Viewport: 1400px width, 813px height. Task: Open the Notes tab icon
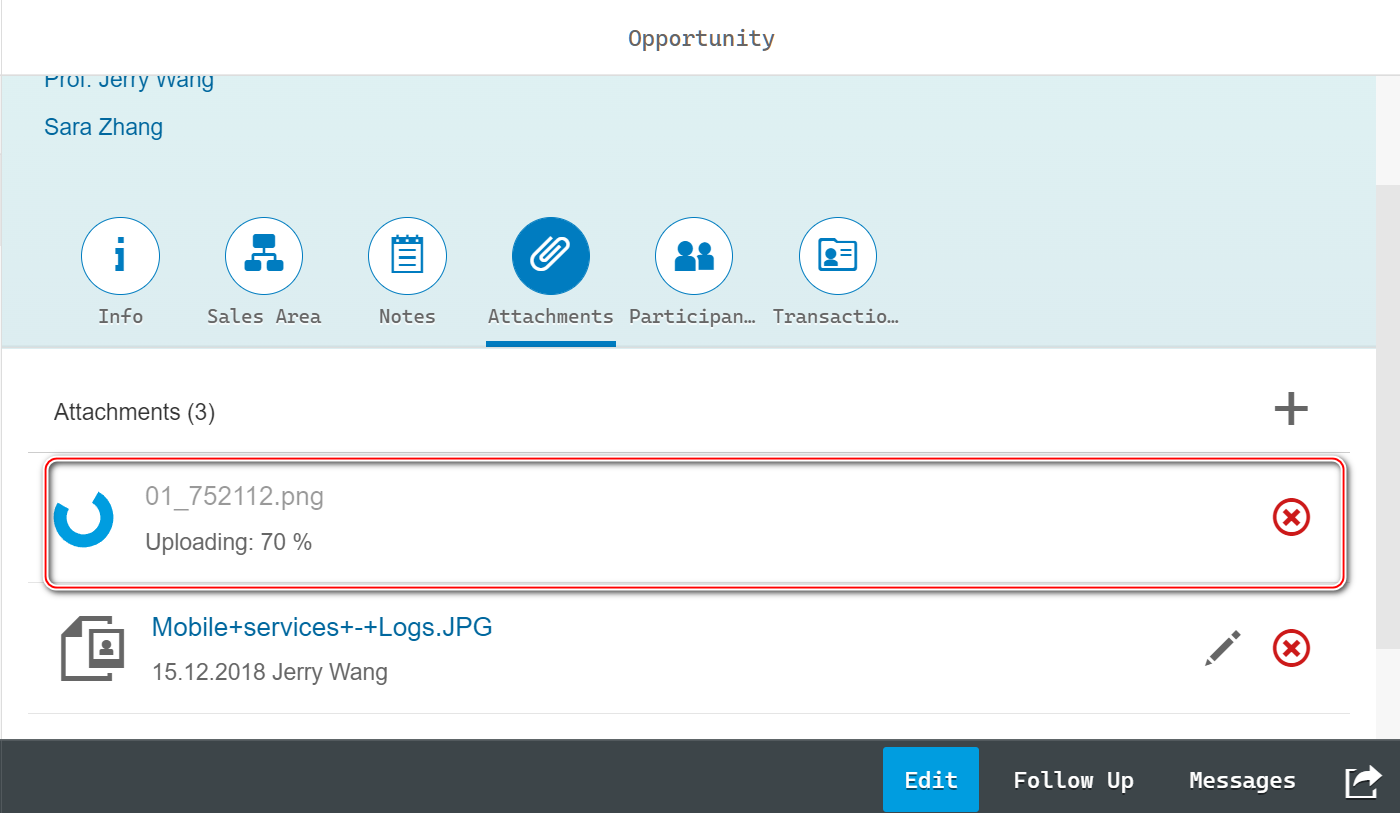click(407, 257)
